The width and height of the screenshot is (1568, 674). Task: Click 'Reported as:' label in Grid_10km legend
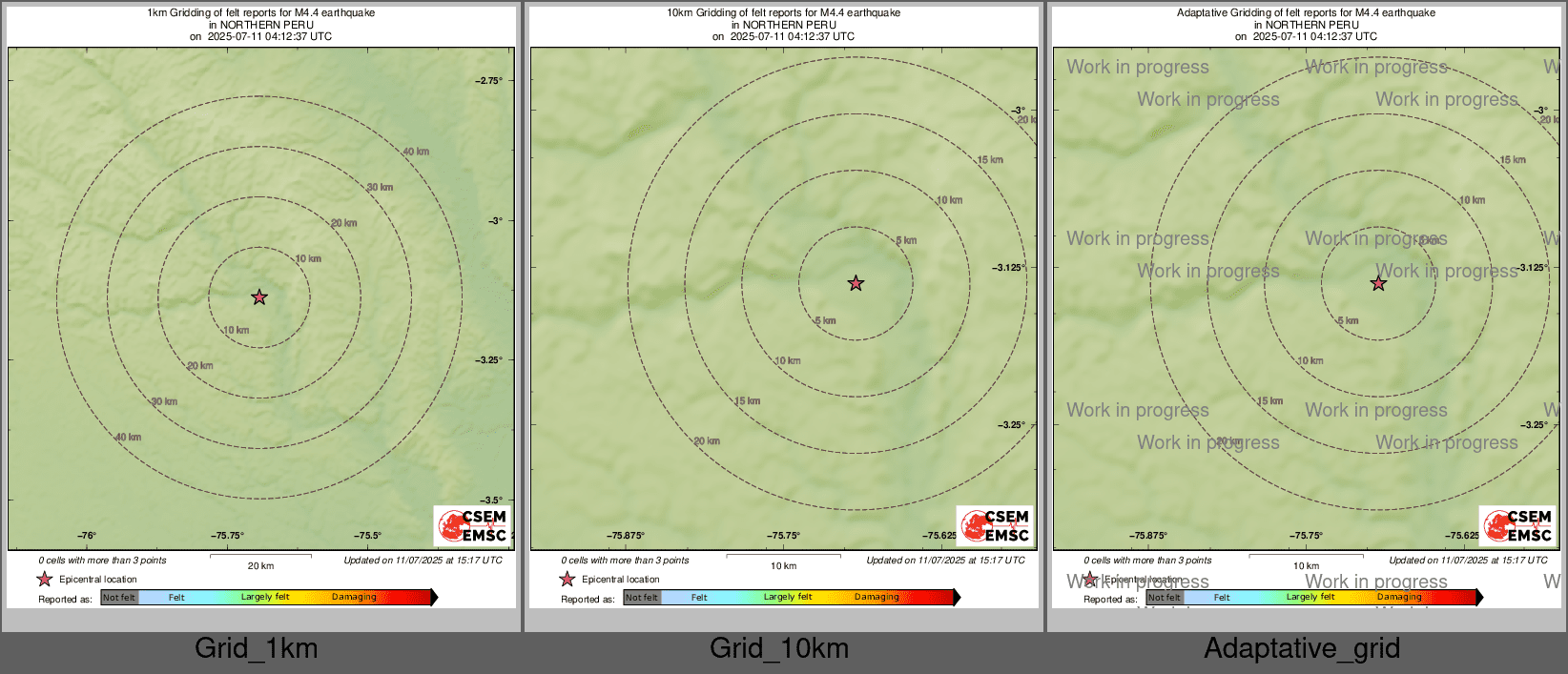(x=588, y=600)
